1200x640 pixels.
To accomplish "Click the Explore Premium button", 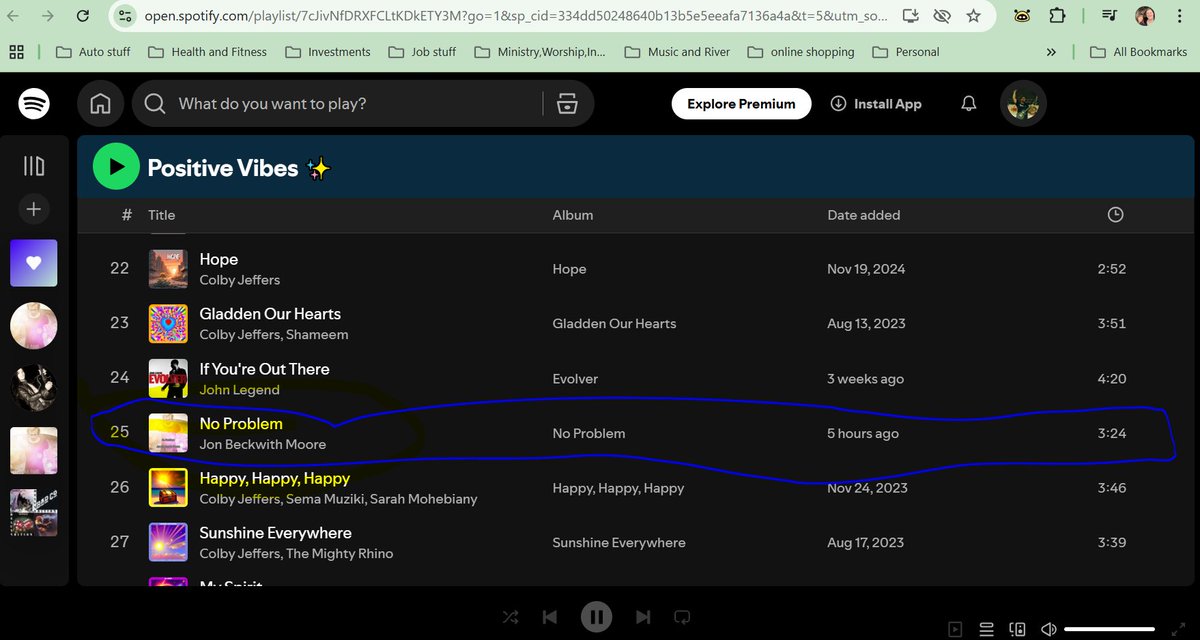I will (x=741, y=104).
